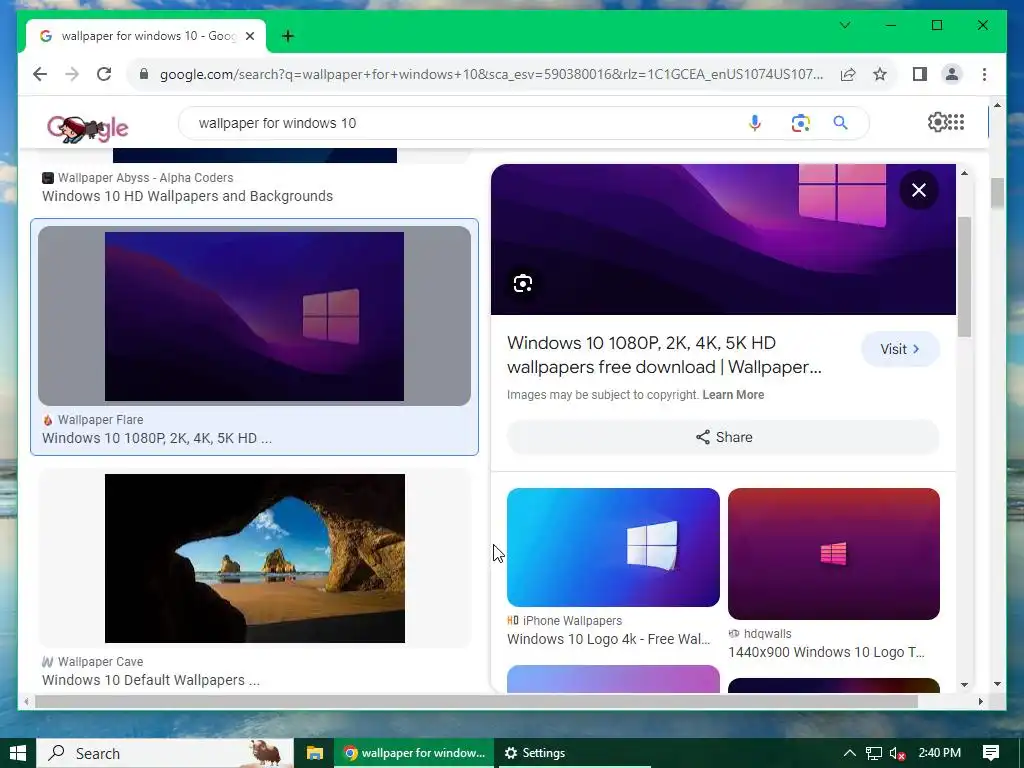Open Google quick settings gear icon
The width and height of the screenshot is (1024, 768).
[x=936, y=121]
